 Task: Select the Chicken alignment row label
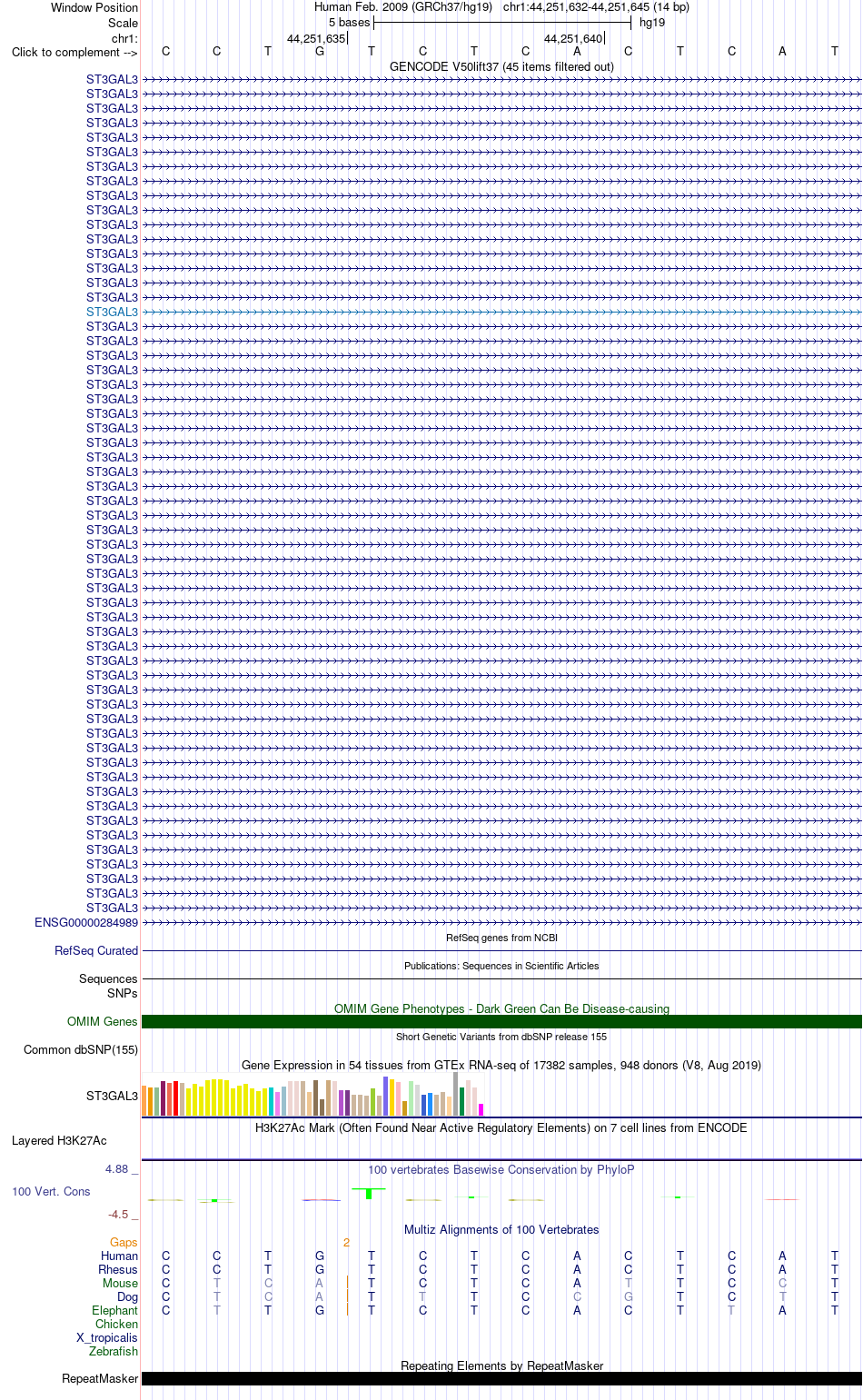(x=116, y=1324)
